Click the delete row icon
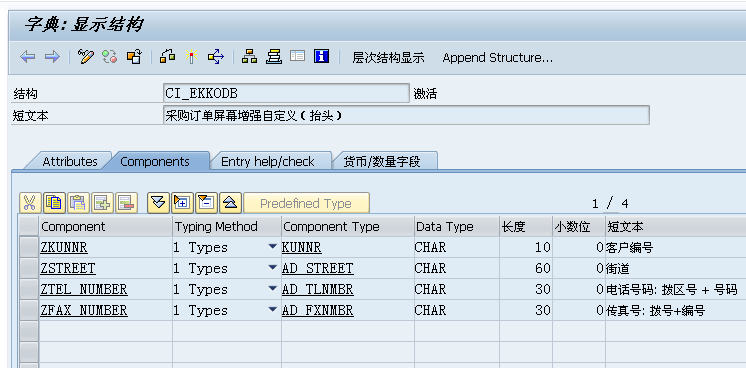 point(126,203)
